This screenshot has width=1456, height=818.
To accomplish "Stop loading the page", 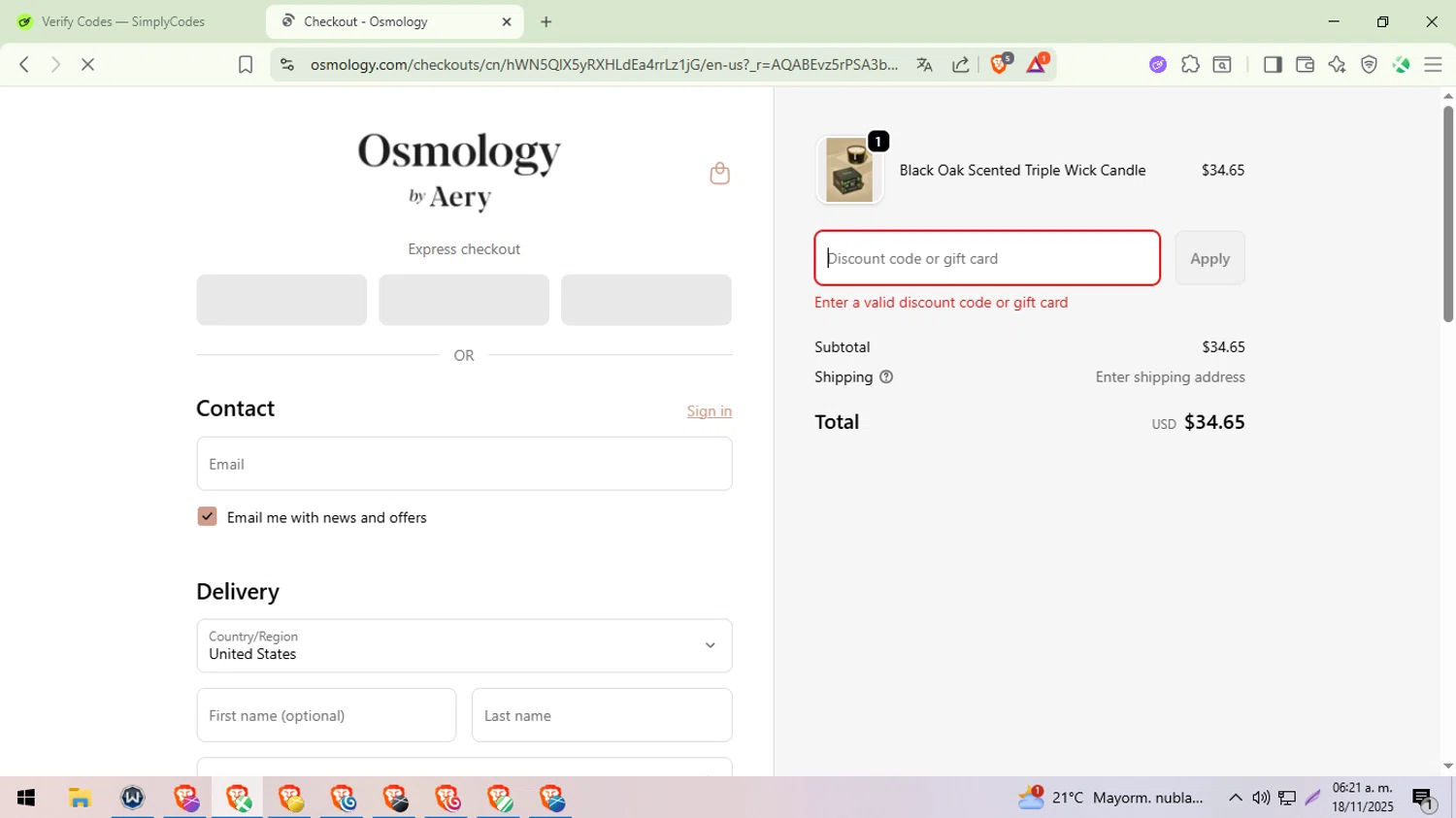I will (x=87, y=64).
